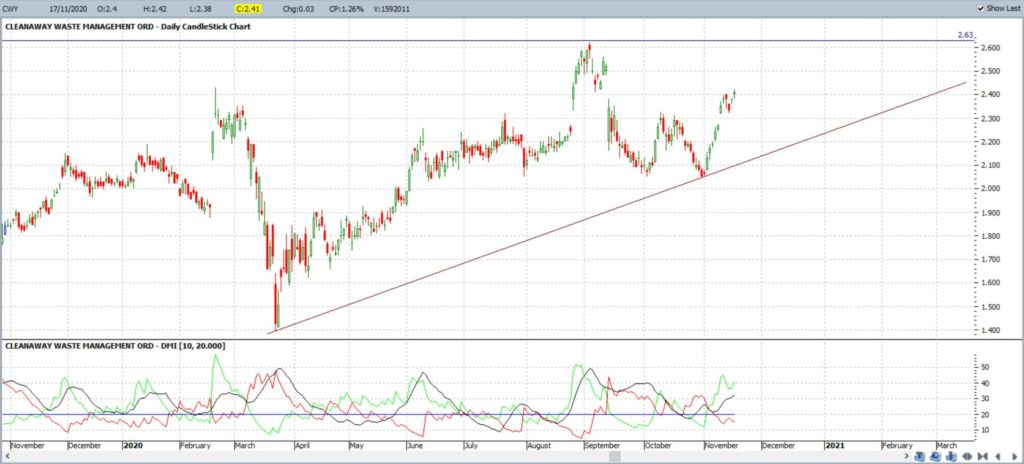This screenshot has width=1024, height=464.
Task: Click the blue 'T' chart toolbar icon
Action: tap(920, 456)
